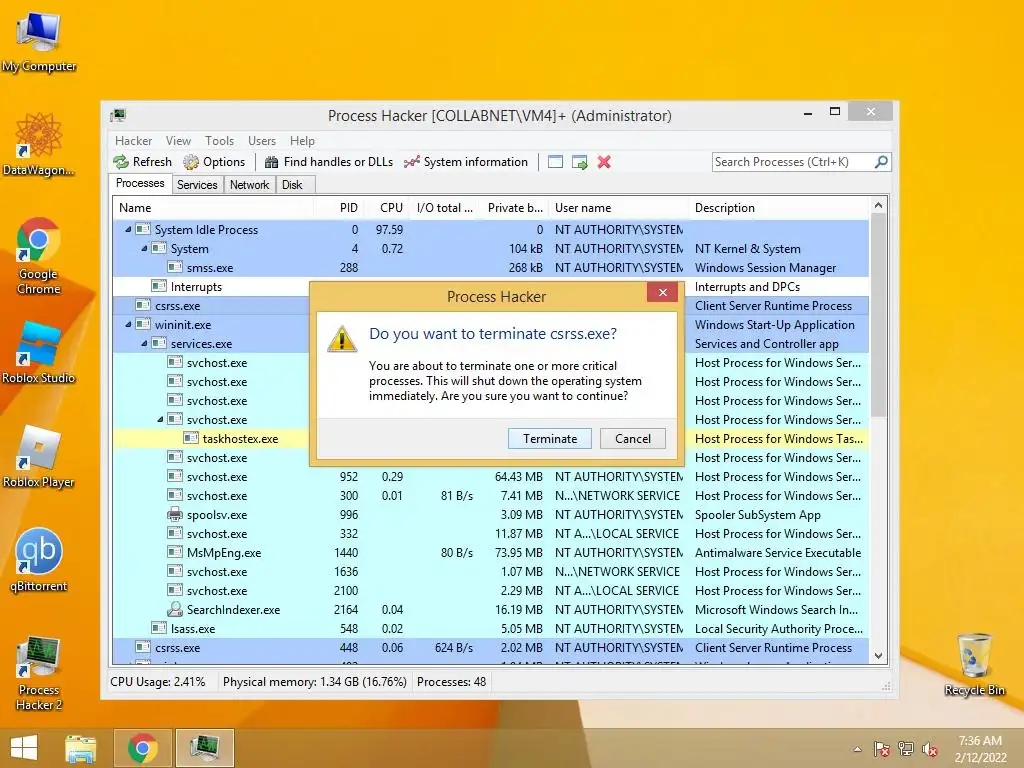The height and width of the screenshot is (768, 1024).
Task: Click the Terminate button in the dialog
Action: [549, 439]
